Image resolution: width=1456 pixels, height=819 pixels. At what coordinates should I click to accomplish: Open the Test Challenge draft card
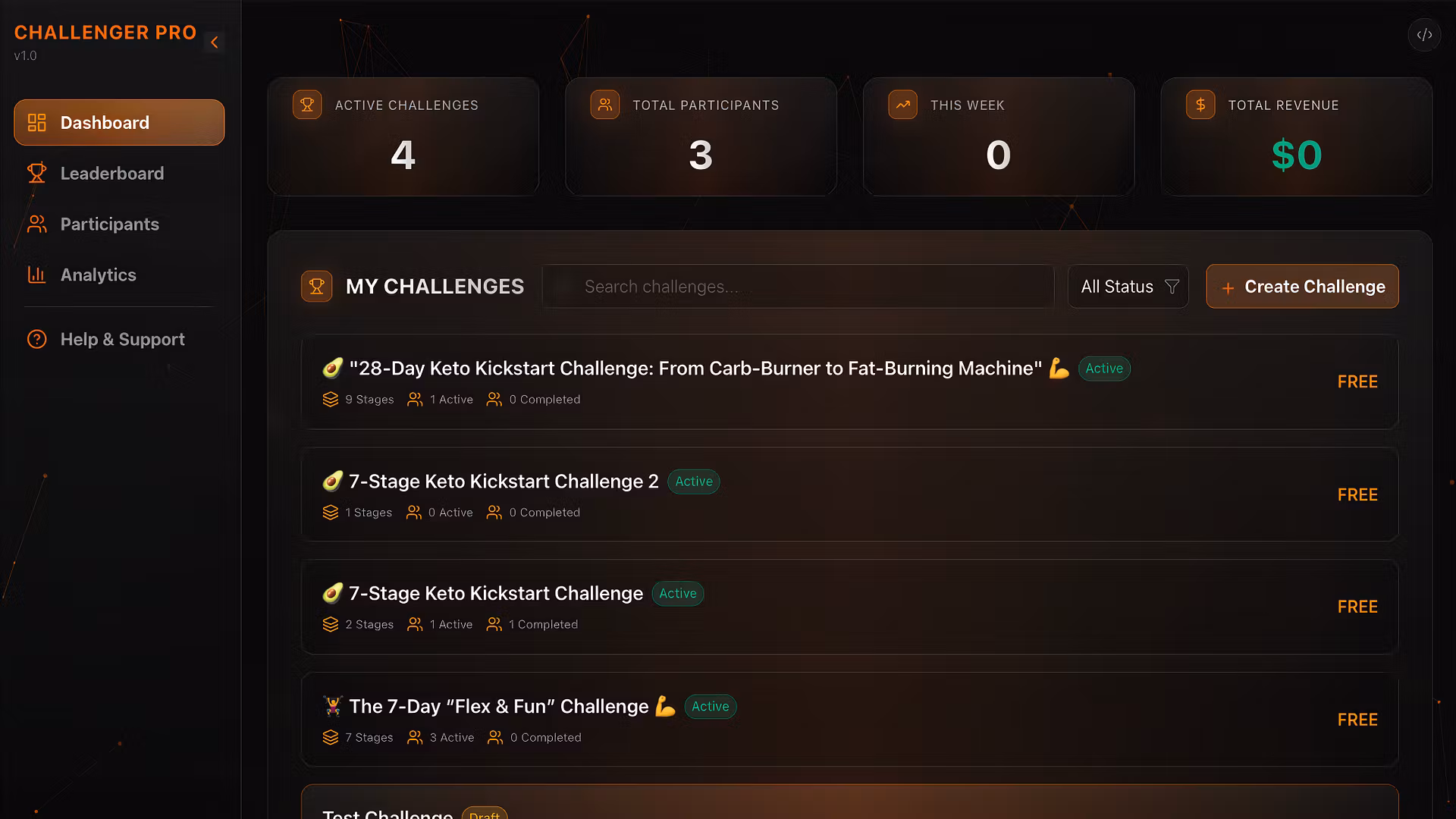pos(849,802)
